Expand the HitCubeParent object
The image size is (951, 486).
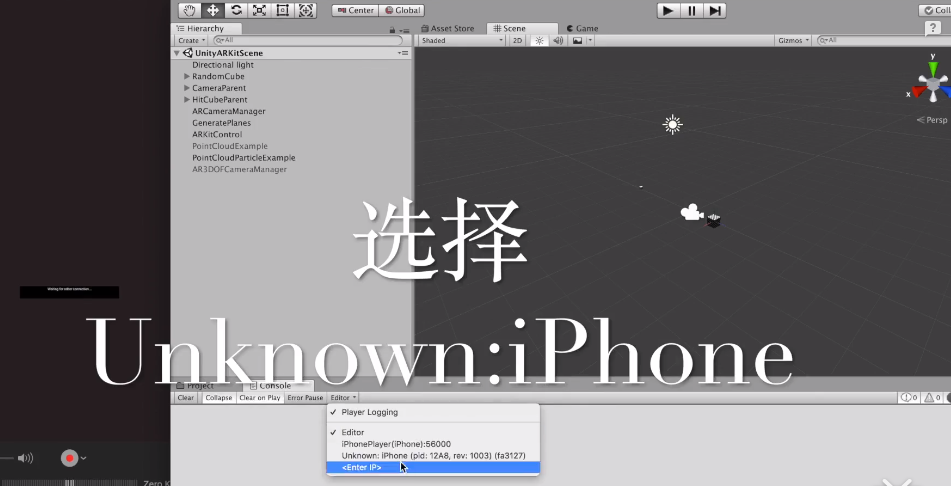tap(187, 100)
